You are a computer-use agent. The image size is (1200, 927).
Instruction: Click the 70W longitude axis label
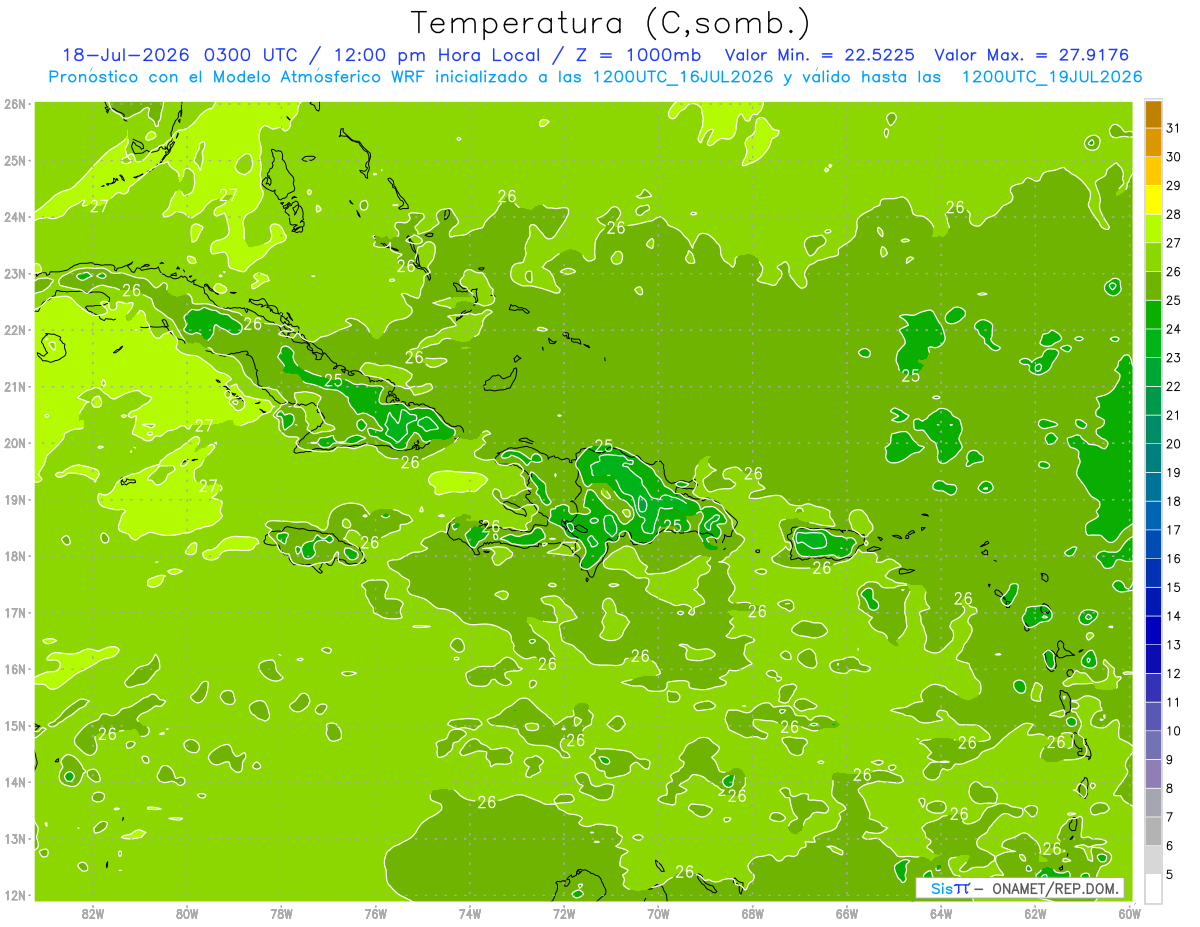tap(658, 913)
